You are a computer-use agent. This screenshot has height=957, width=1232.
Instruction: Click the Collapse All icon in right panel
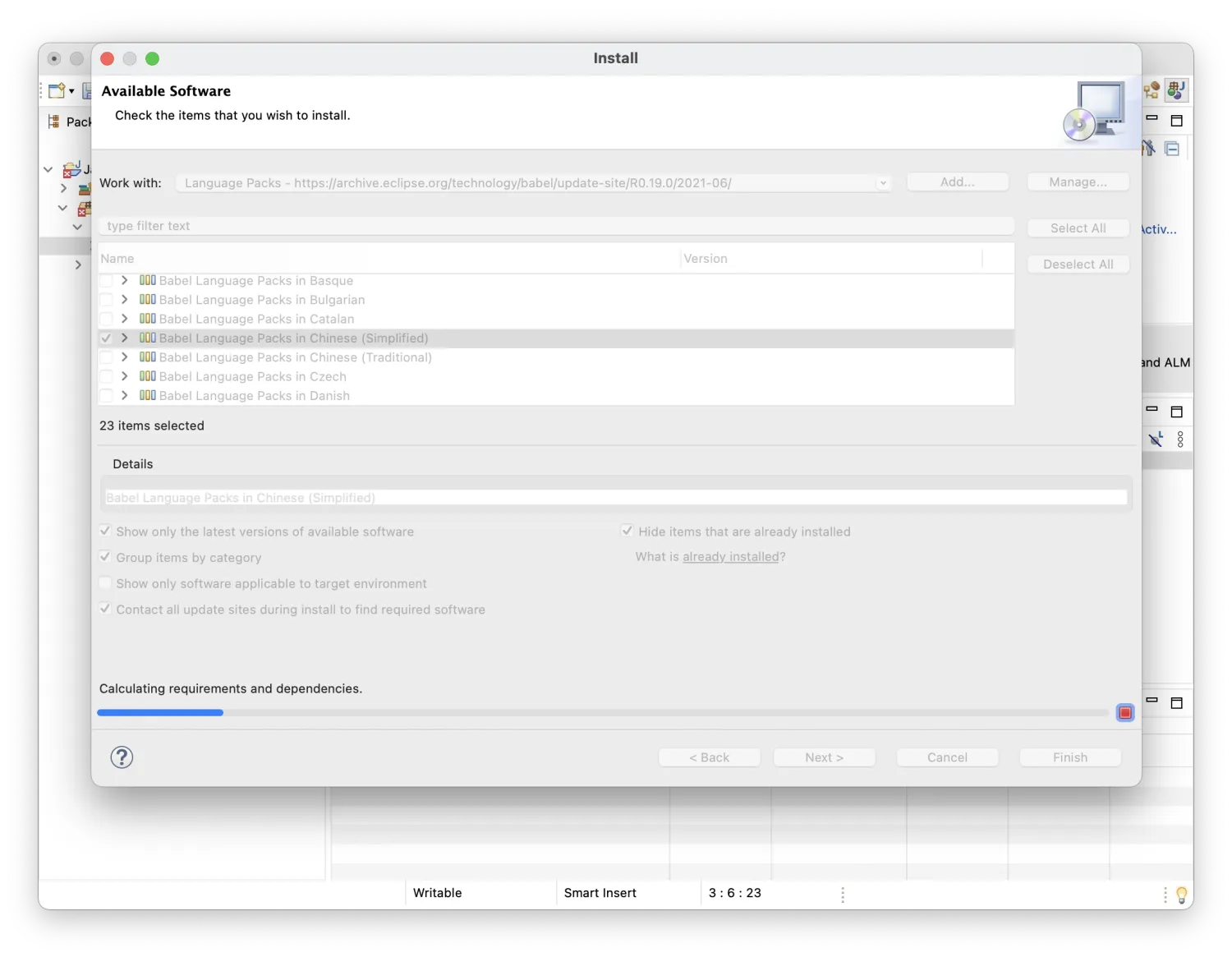[1172, 149]
